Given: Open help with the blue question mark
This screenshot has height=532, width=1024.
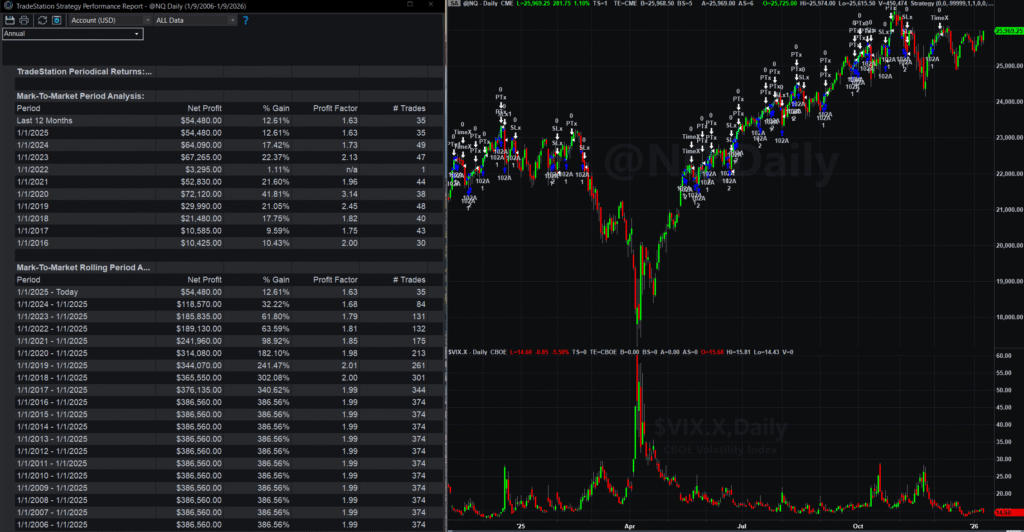Looking at the screenshot, I should pos(243,20).
